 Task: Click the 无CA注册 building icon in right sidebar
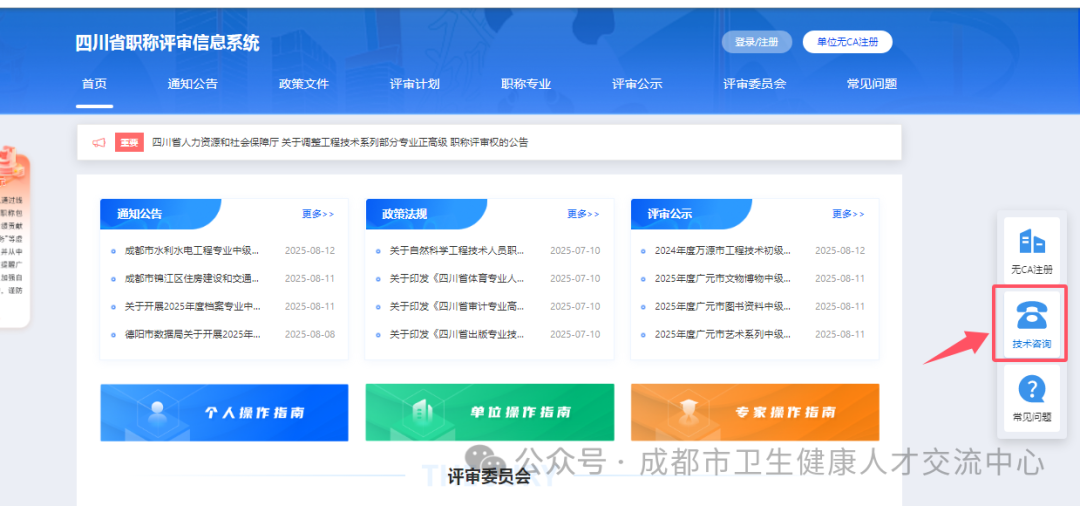pos(1031,242)
